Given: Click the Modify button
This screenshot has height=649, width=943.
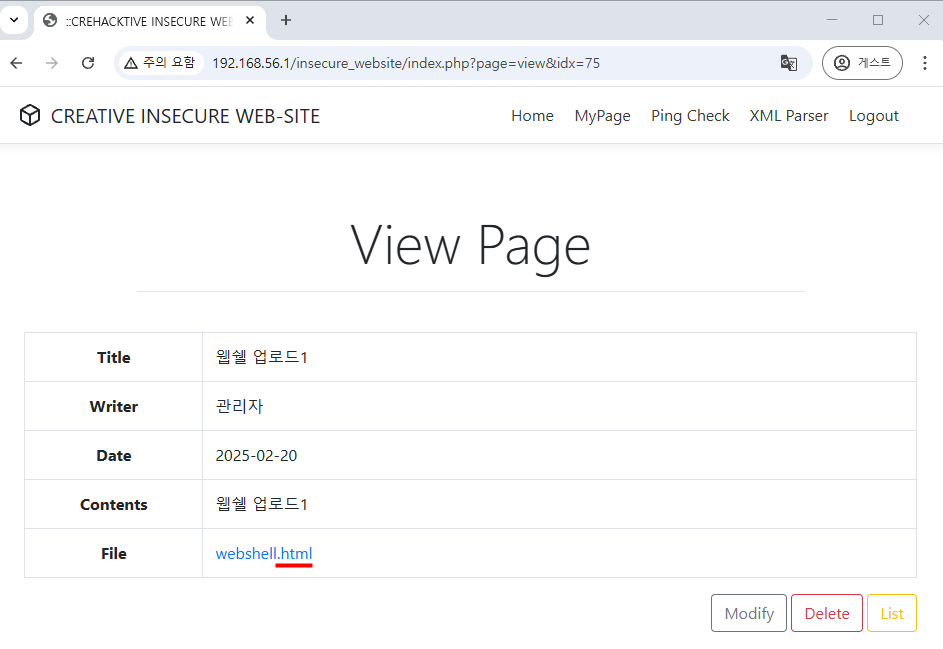Looking at the screenshot, I should (749, 613).
